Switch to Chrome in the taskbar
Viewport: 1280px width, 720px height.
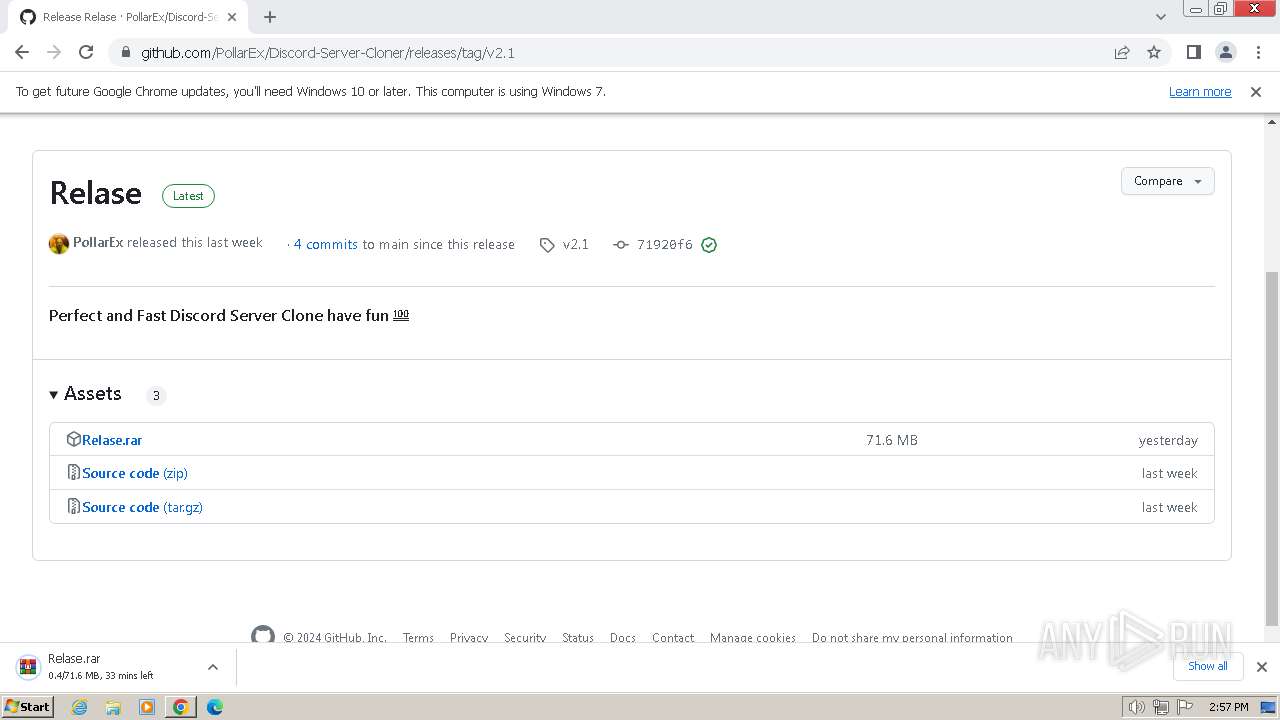pyautogui.click(x=181, y=707)
